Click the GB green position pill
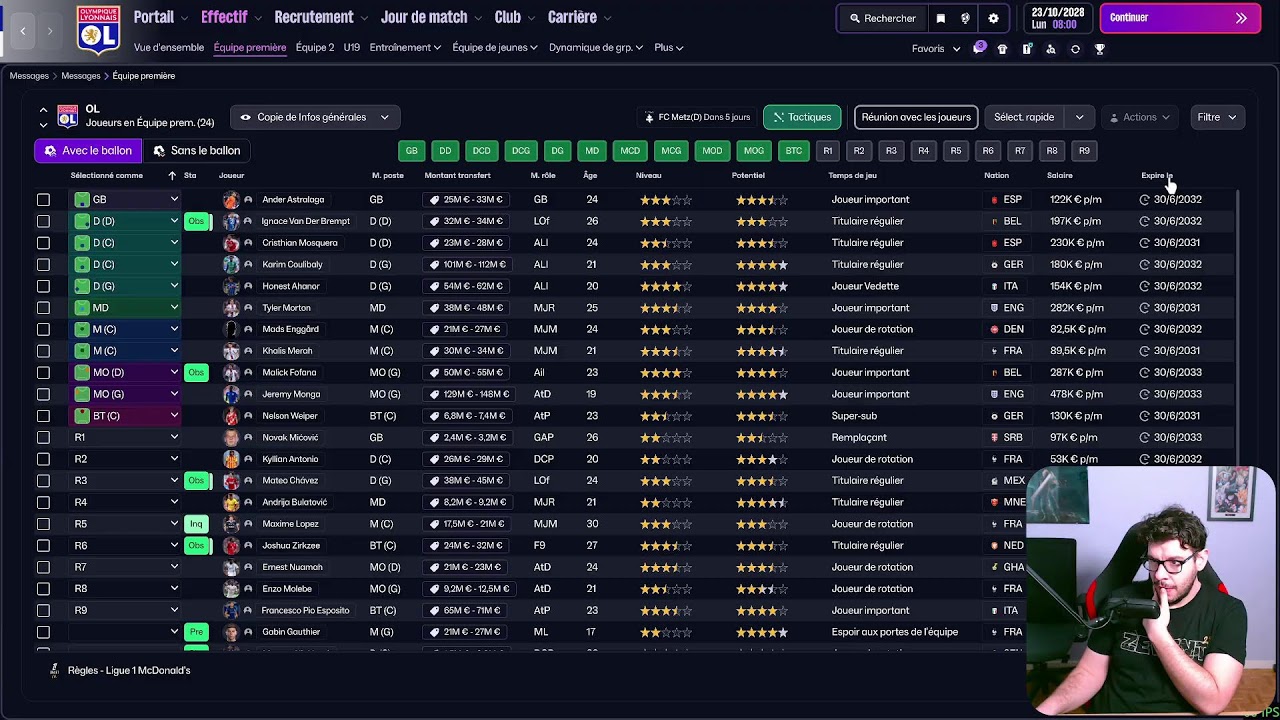Viewport: 1280px width, 720px height. pyautogui.click(x=411, y=151)
